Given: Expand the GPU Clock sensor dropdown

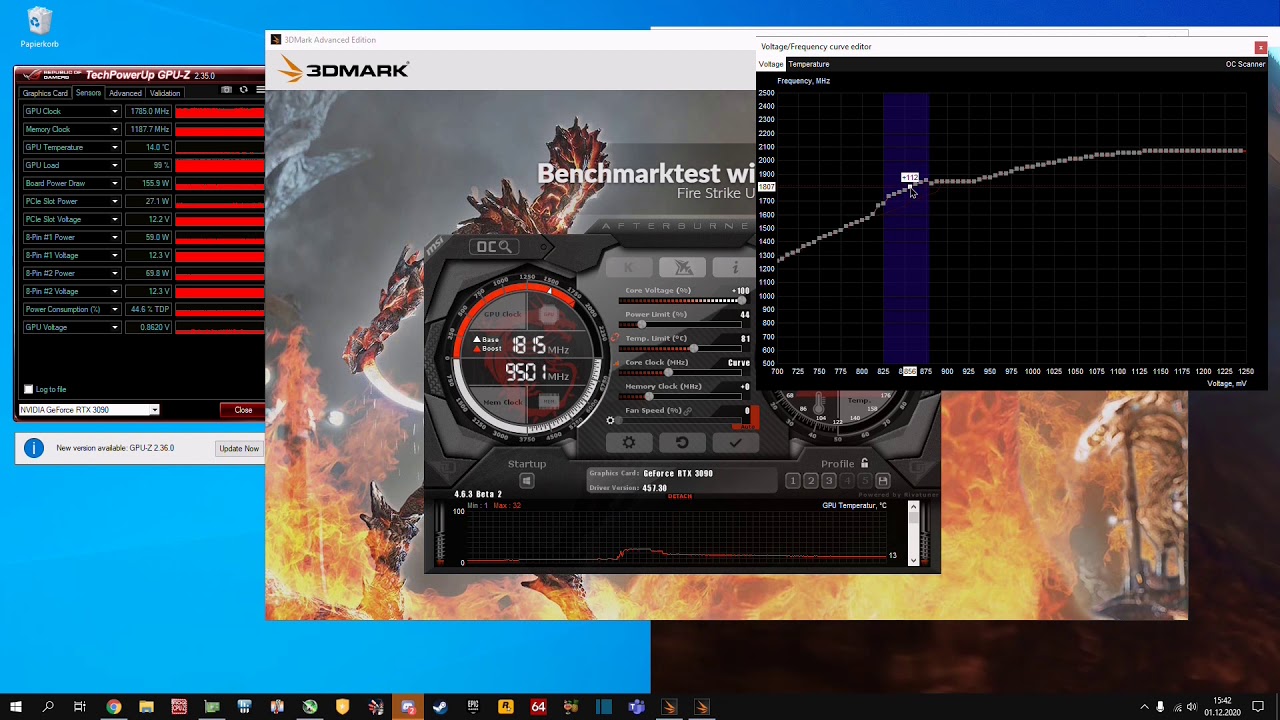Looking at the screenshot, I should (x=115, y=111).
